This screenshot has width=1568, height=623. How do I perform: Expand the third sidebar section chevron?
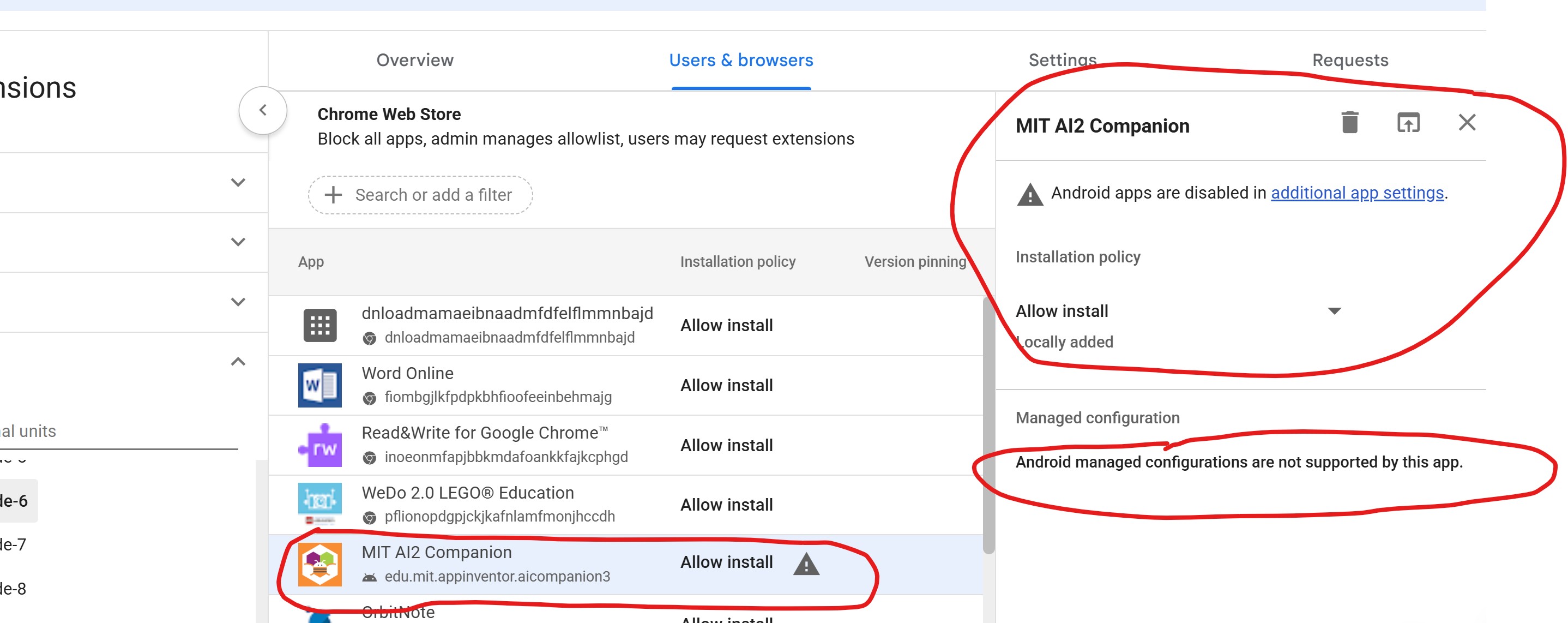238,302
